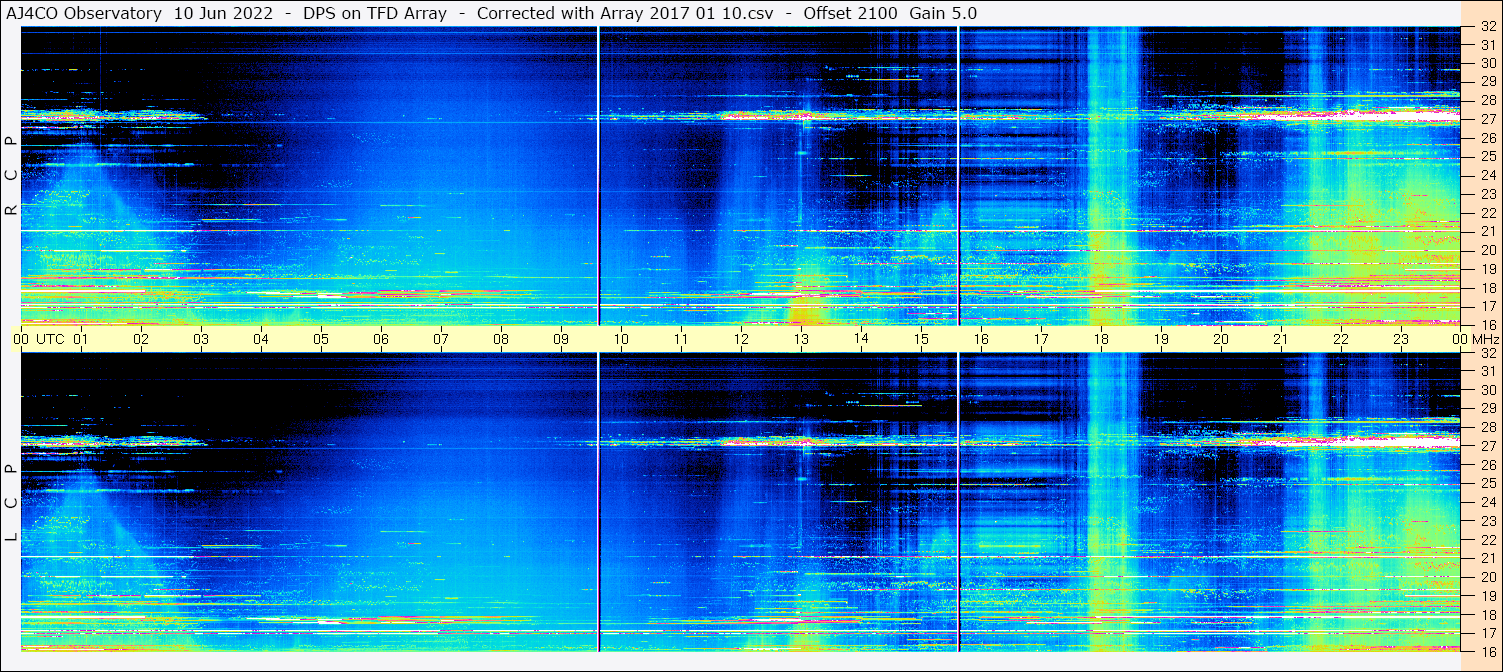
Task: Click the 27 MHz label on upper frequency scale
Action: click(1487, 119)
